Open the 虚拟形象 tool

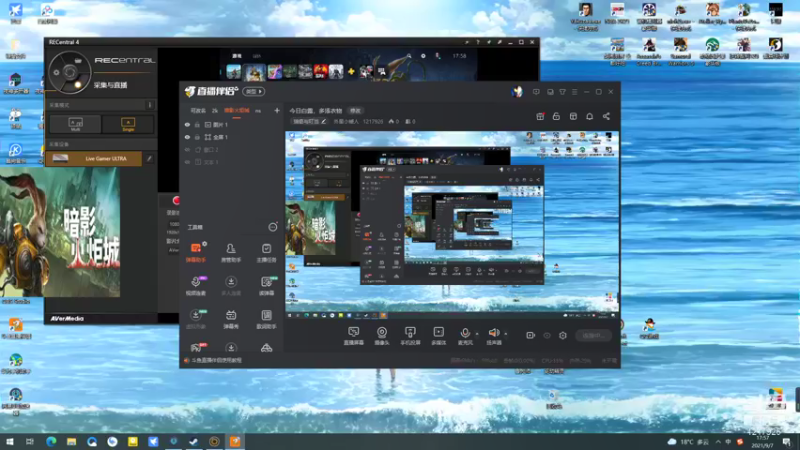point(195,319)
